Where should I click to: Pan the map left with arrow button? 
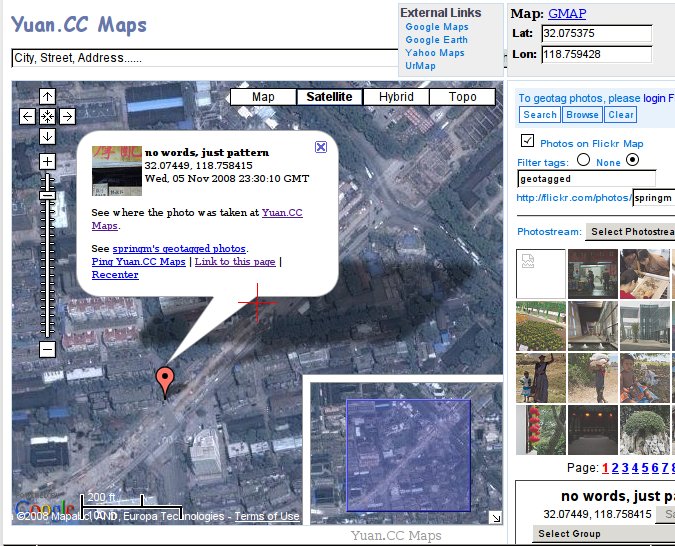28,116
